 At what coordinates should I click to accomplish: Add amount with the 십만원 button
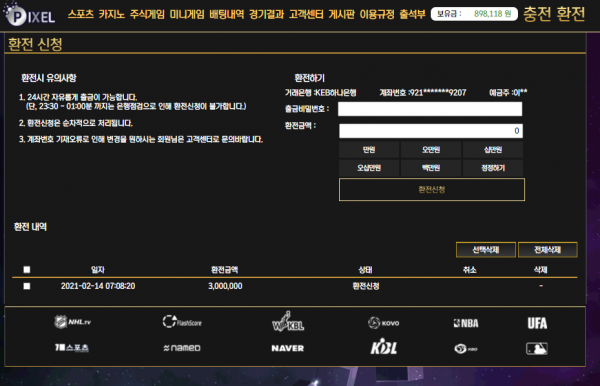point(493,150)
